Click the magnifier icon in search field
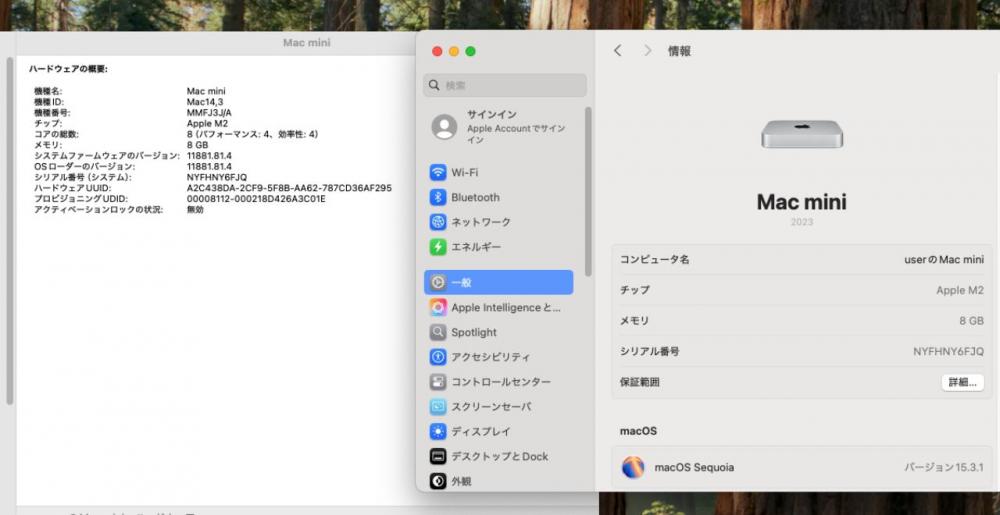This screenshot has height=515, width=1000. coord(434,85)
